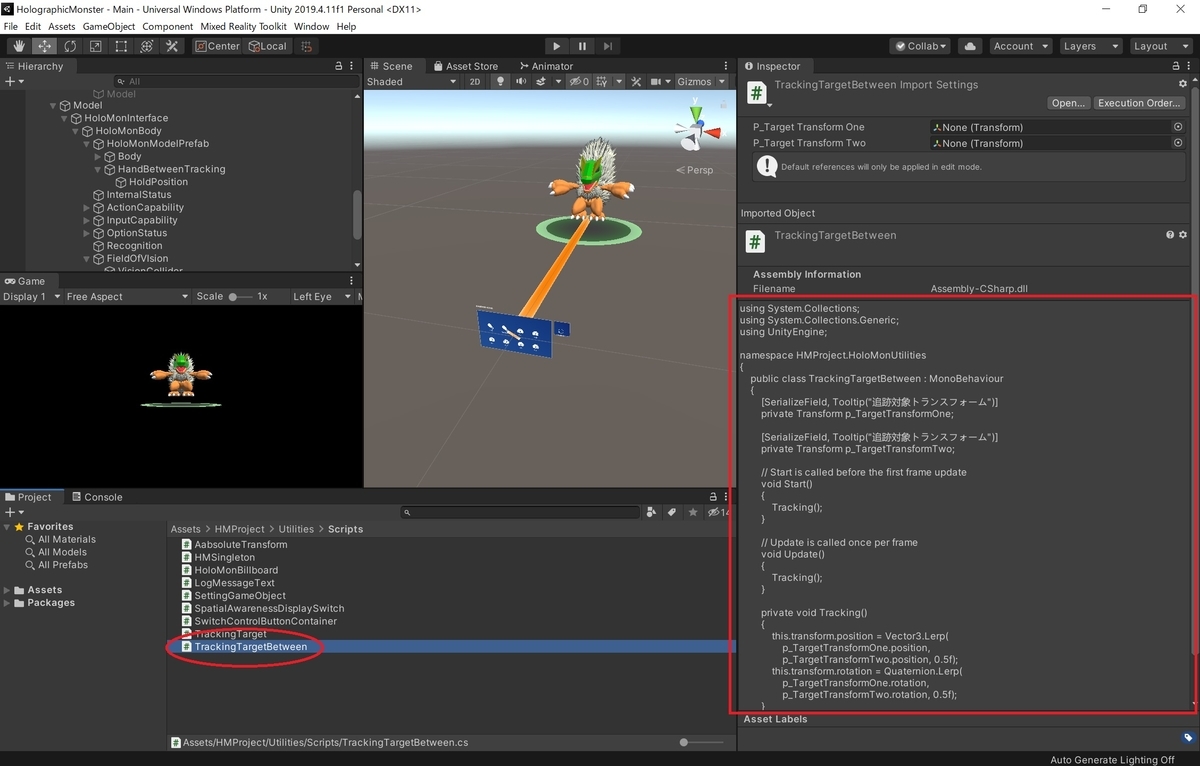The height and width of the screenshot is (766, 1200).
Task: Open the Component menu
Action: [167, 27]
